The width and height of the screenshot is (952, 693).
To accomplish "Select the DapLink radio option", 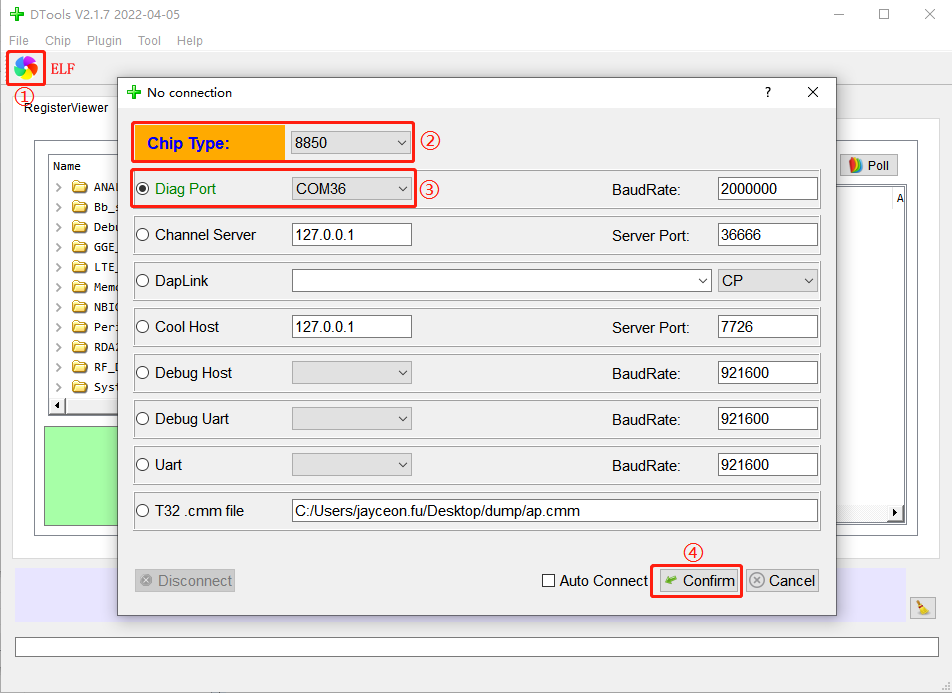I will pos(143,281).
